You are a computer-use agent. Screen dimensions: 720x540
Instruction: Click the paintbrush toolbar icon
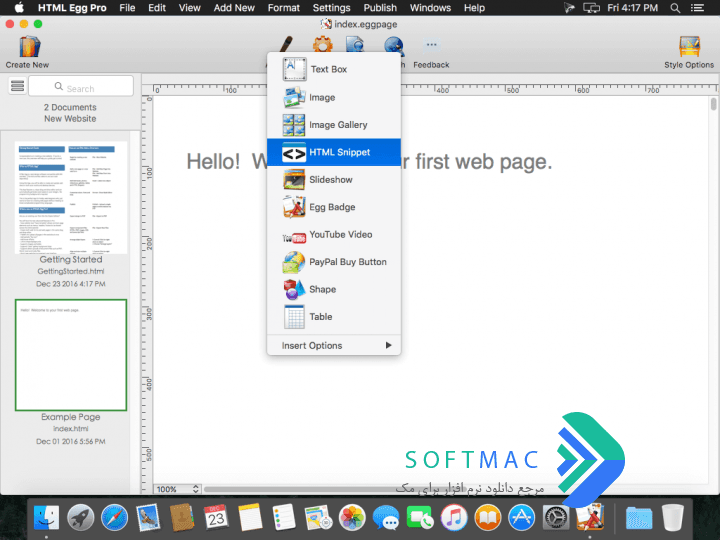tap(286, 45)
